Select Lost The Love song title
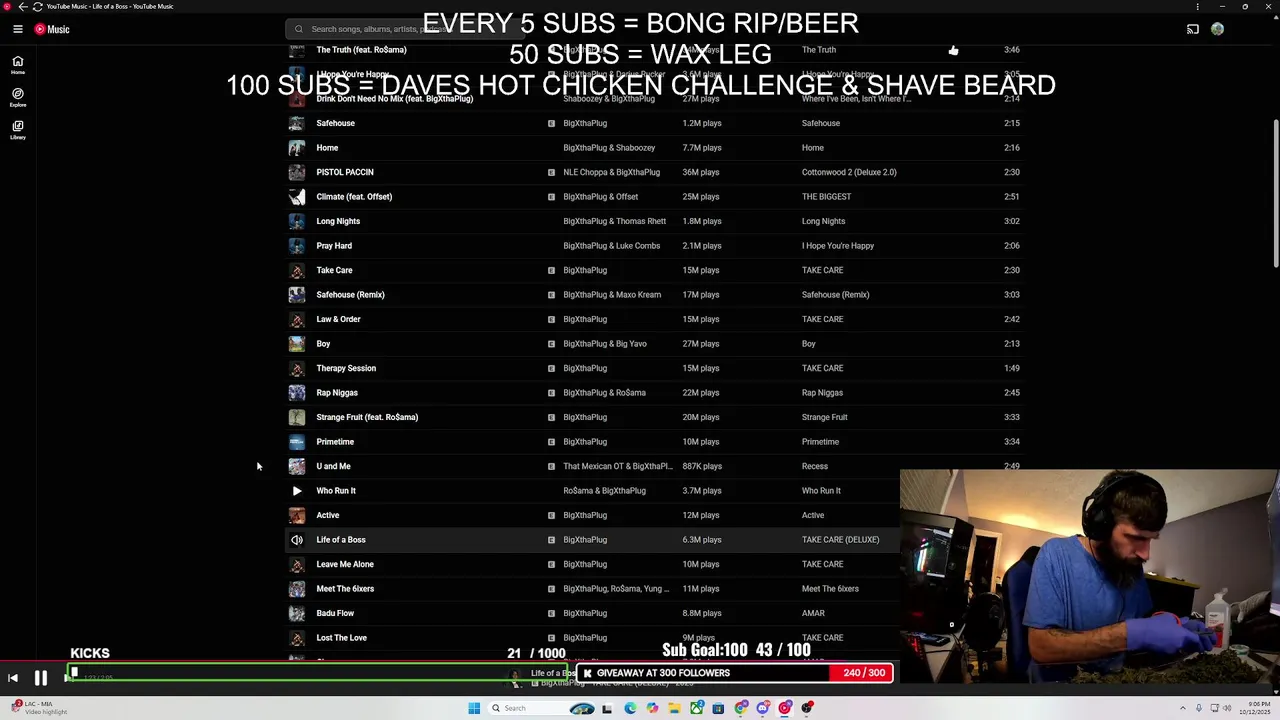 (341, 638)
